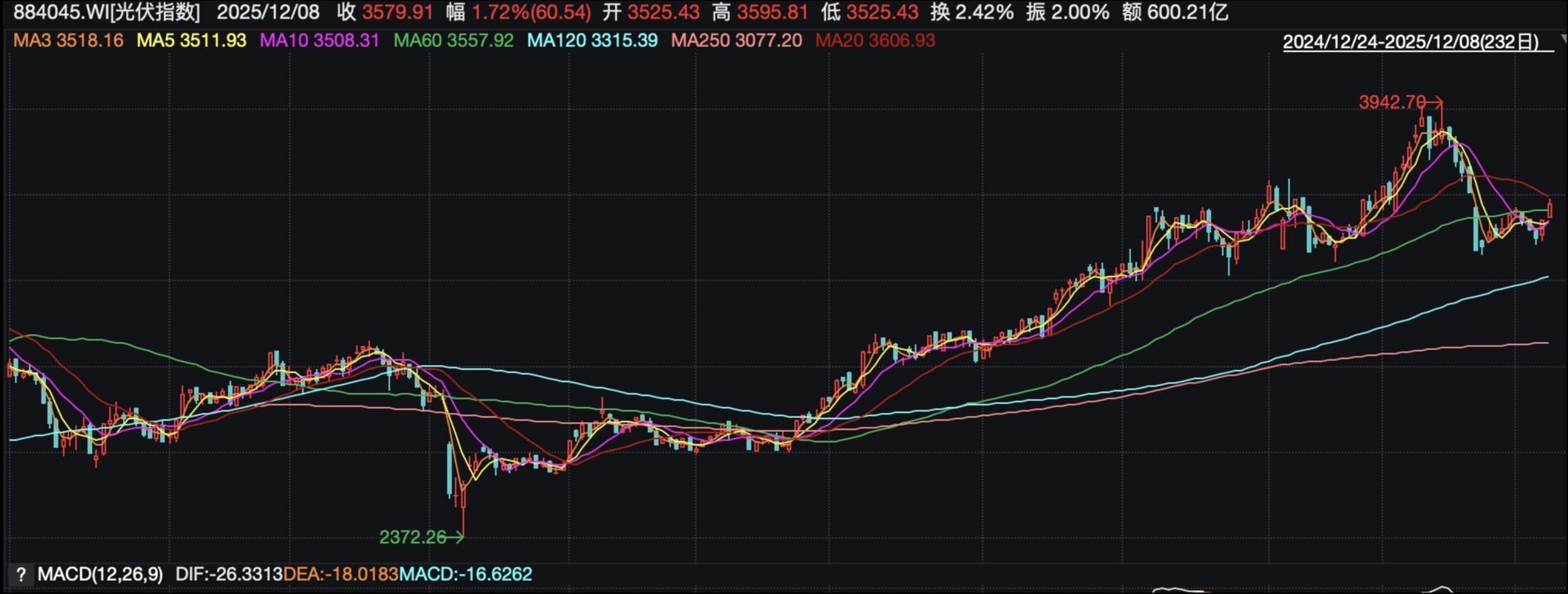Click the MACD(12,26,9) indicator label
Screen dimensions: 1568x594
click(100, 575)
